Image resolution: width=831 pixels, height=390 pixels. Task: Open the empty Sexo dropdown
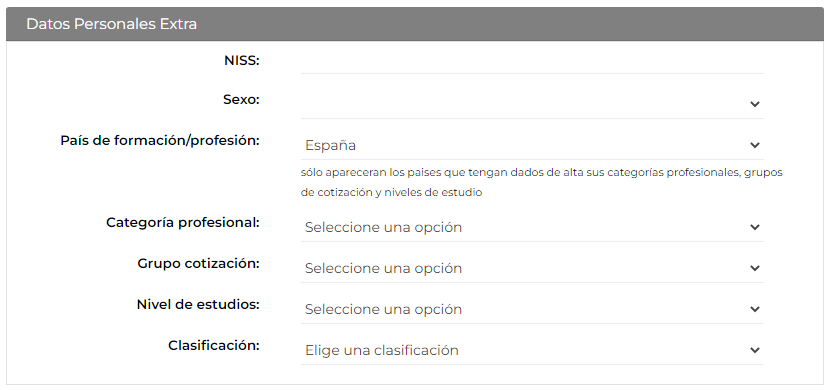click(532, 104)
